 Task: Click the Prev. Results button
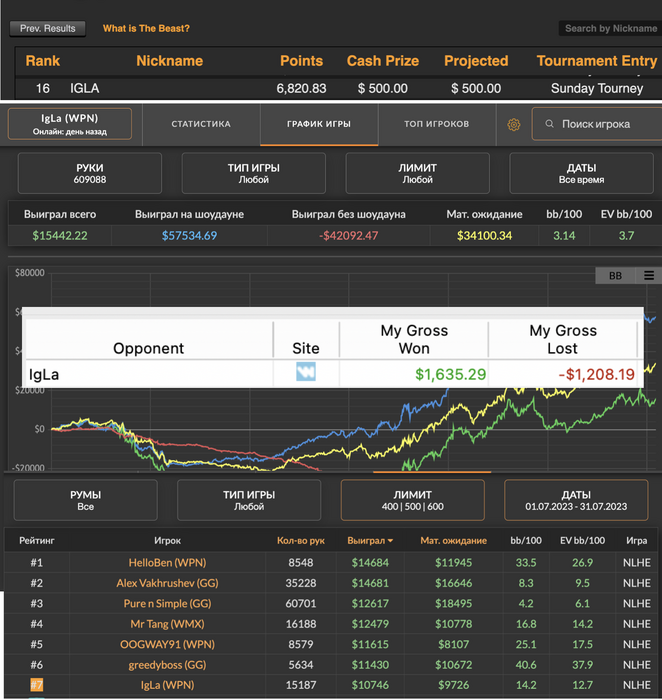pyautogui.click(x=48, y=29)
